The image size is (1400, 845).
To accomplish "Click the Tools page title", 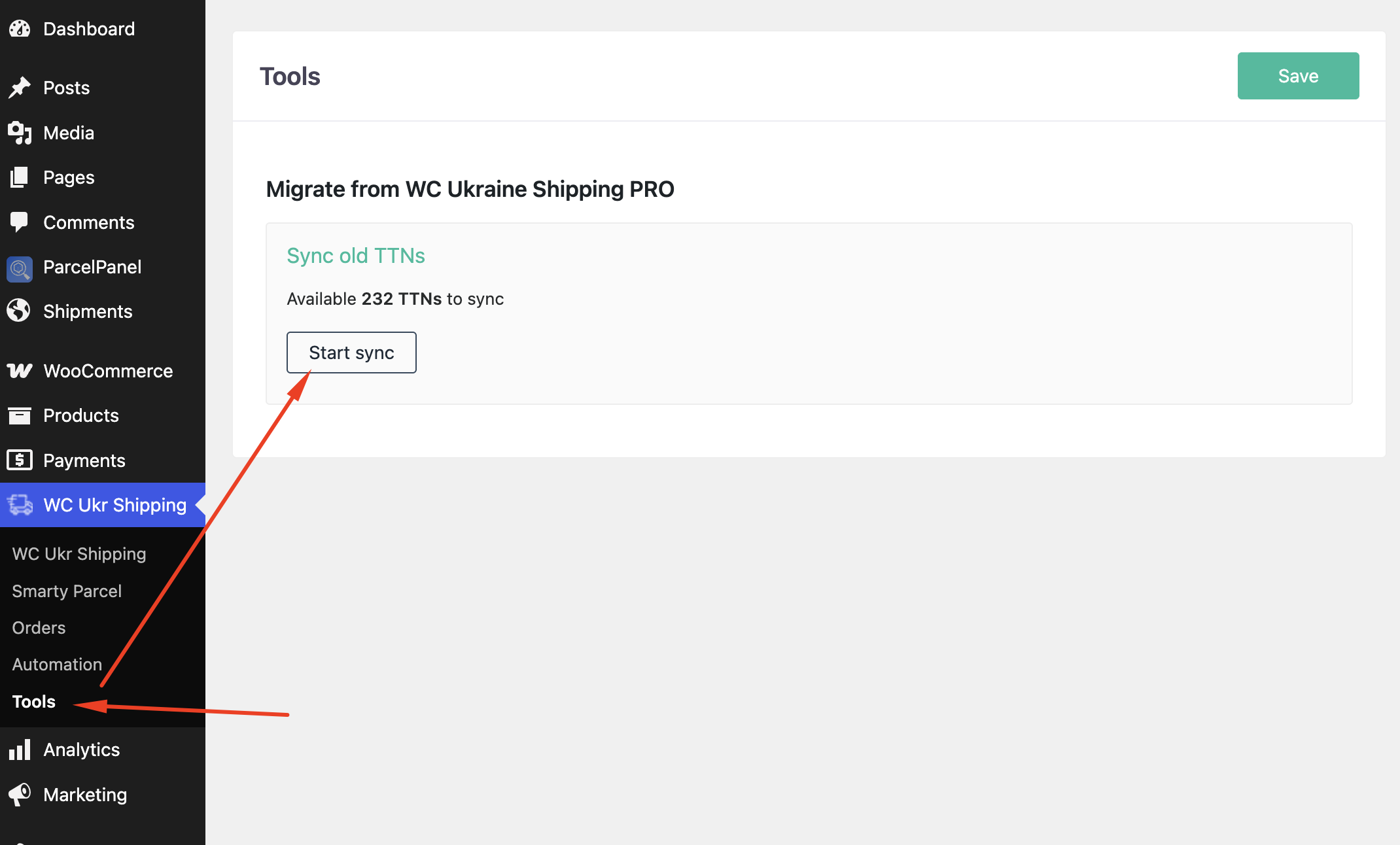I will 290,77.
